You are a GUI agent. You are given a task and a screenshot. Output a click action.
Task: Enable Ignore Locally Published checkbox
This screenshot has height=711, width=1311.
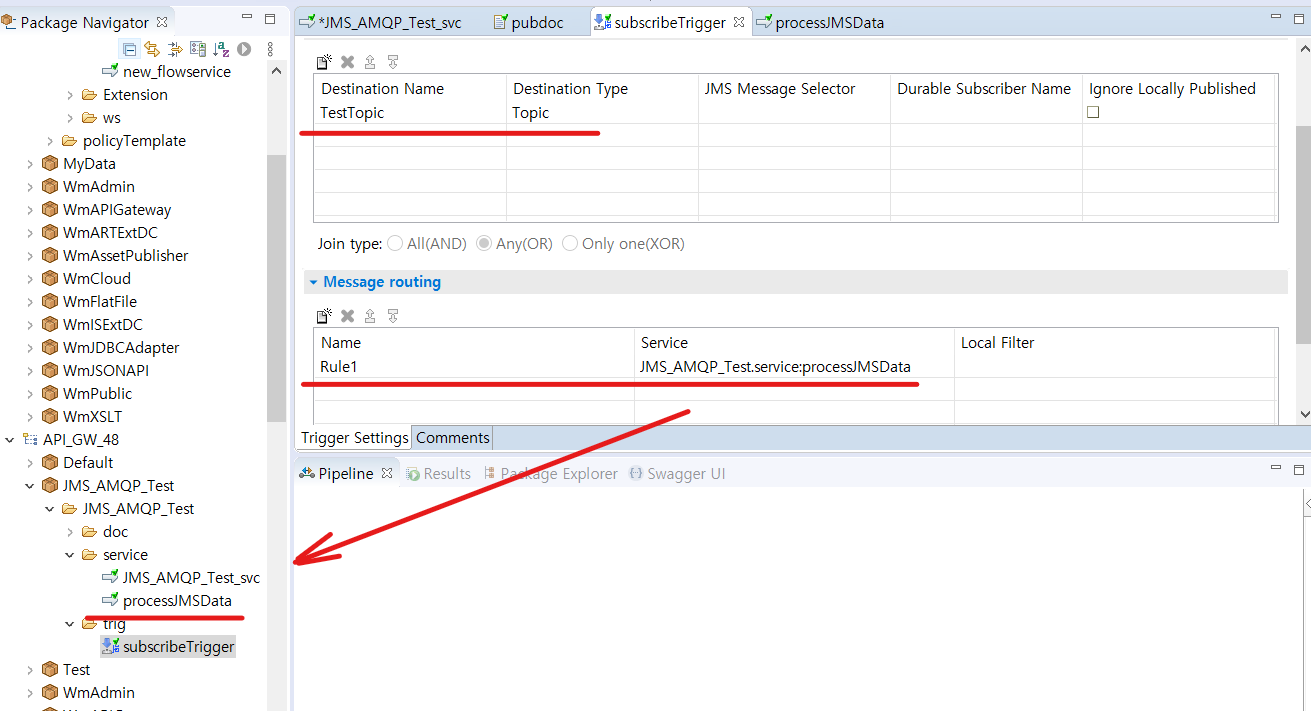[1093, 112]
